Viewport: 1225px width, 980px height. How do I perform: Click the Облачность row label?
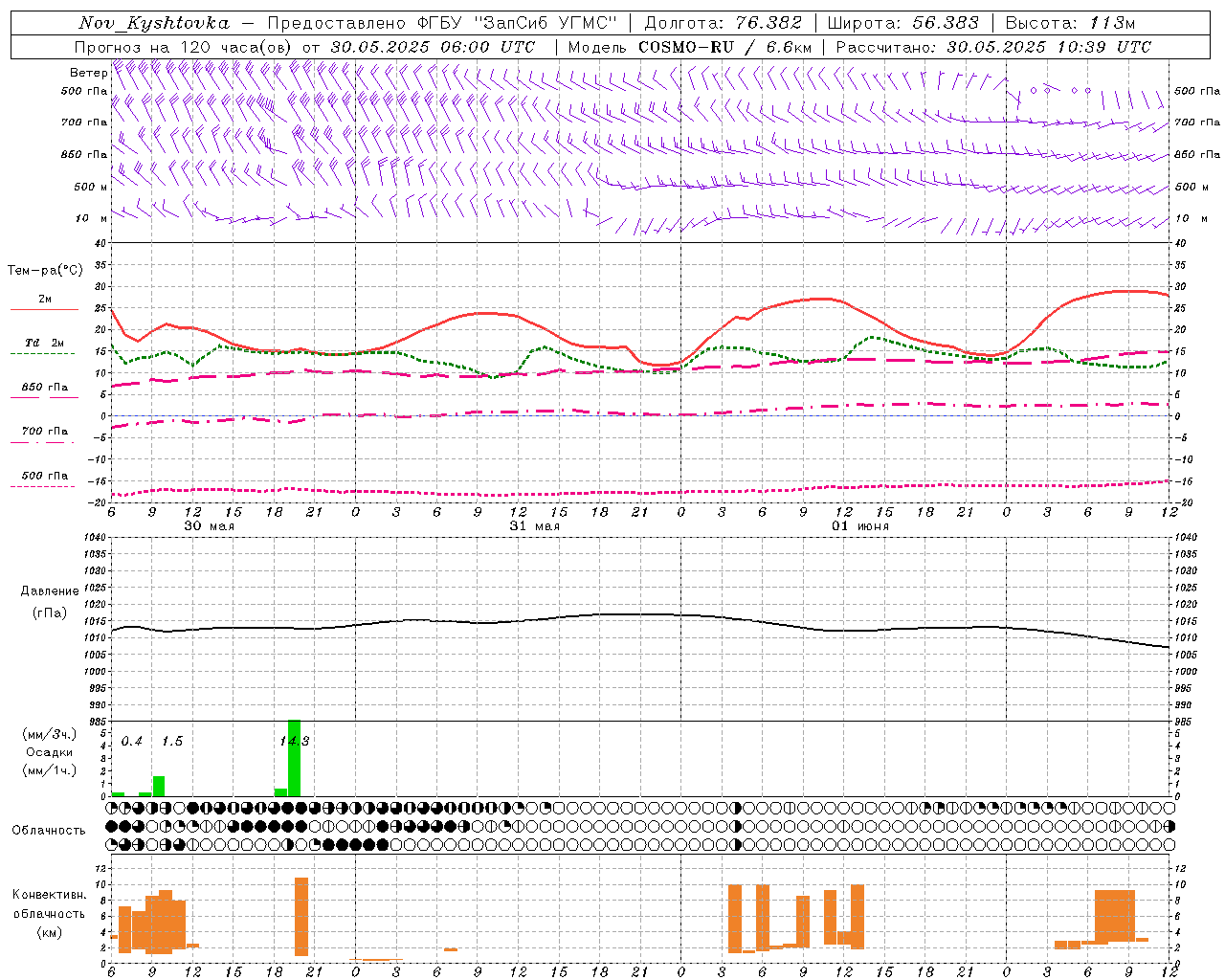point(49,830)
